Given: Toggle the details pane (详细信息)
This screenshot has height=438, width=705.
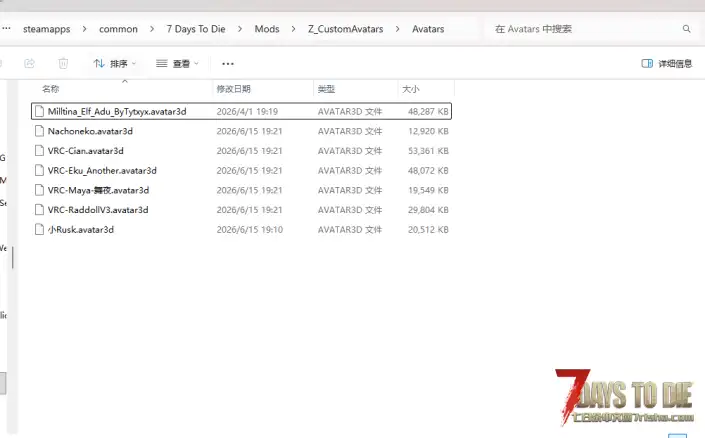Looking at the screenshot, I should (666, 63).
